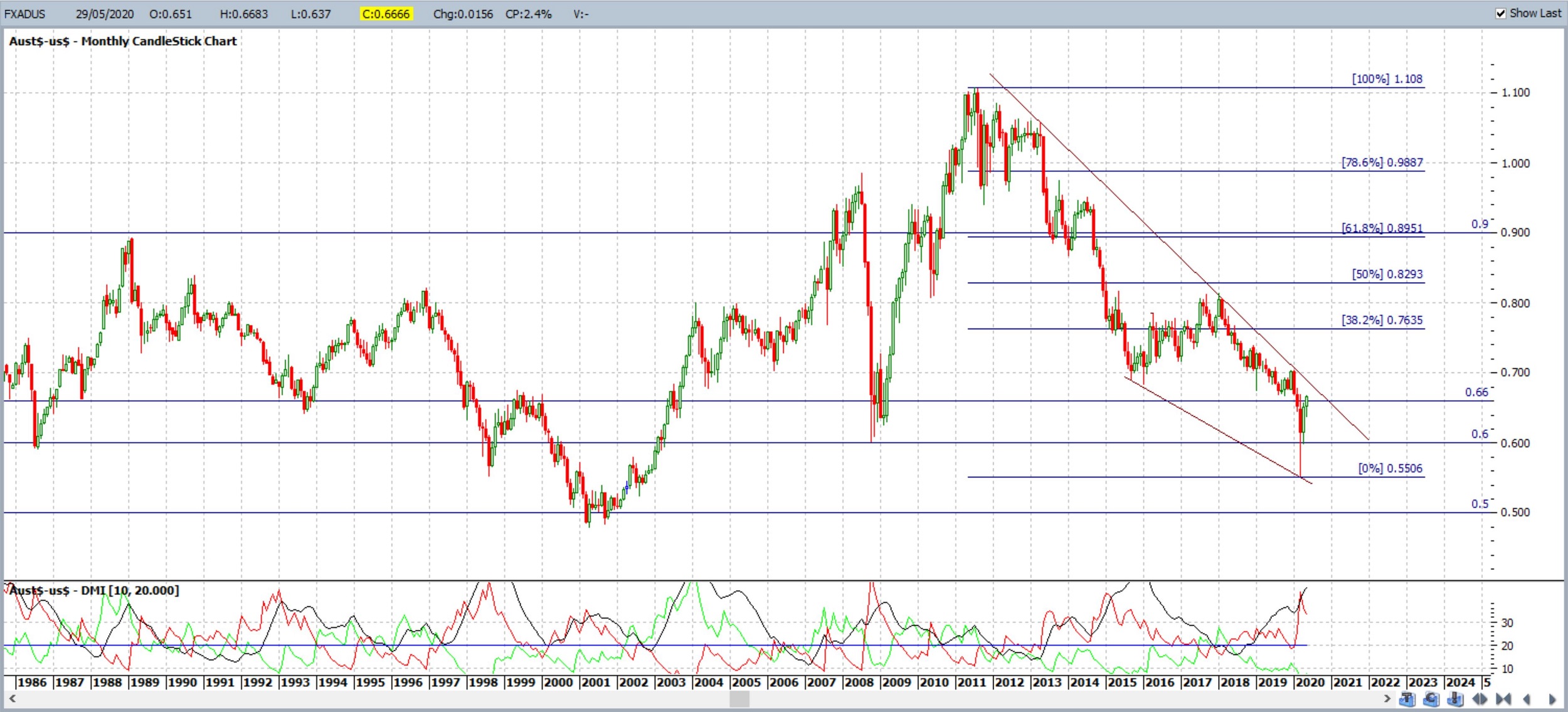Click the low value L:0.637
1568x712 pixels.
(310, 14)
